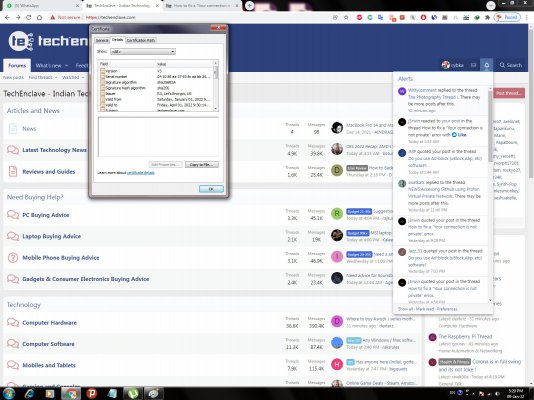The width and height of the screenshot is (534, 400).
Task: Click the Not secure warning icon
Action: click(x=52, y=17)
